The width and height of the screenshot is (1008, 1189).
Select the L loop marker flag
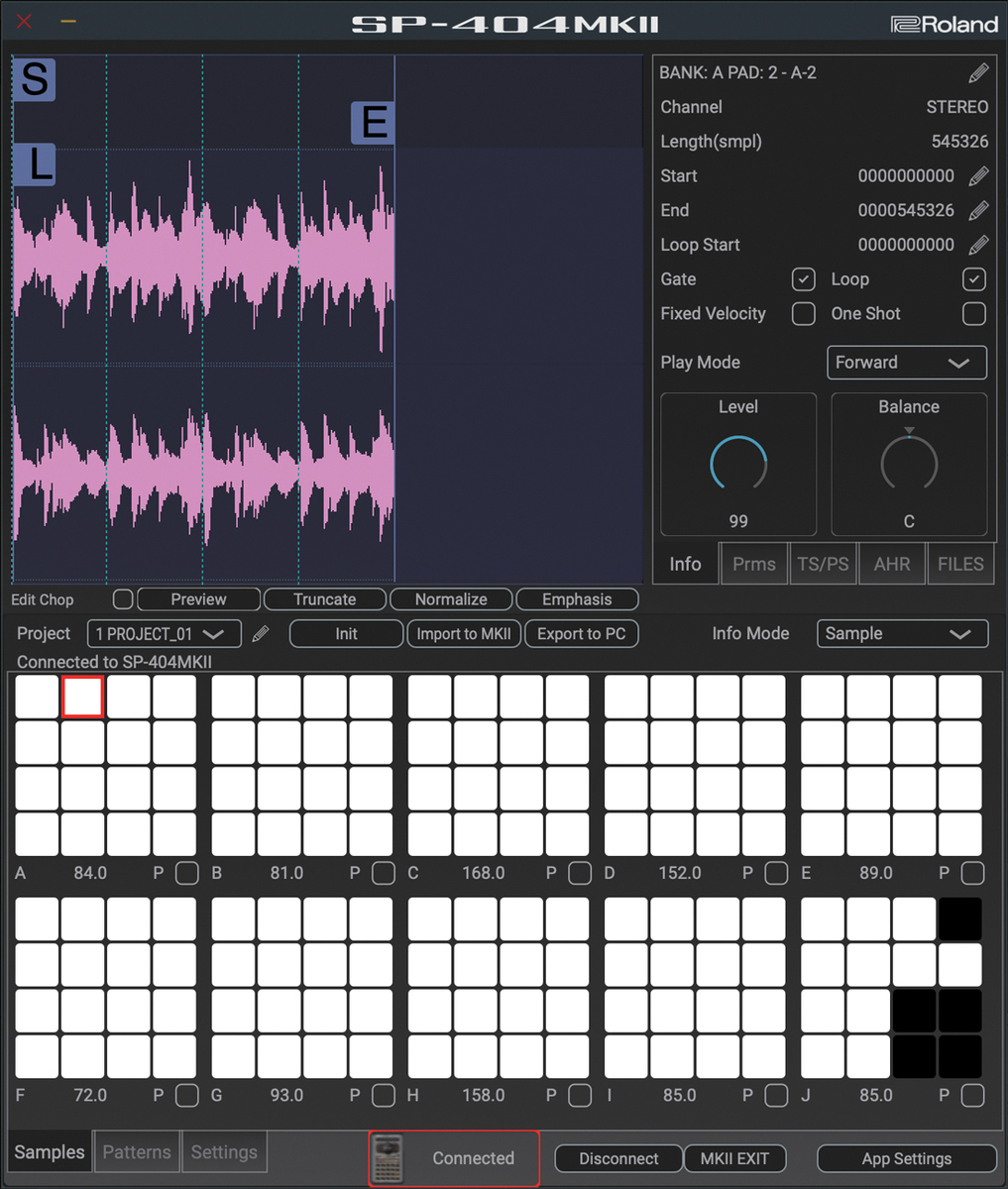click(x=35, y=164)
